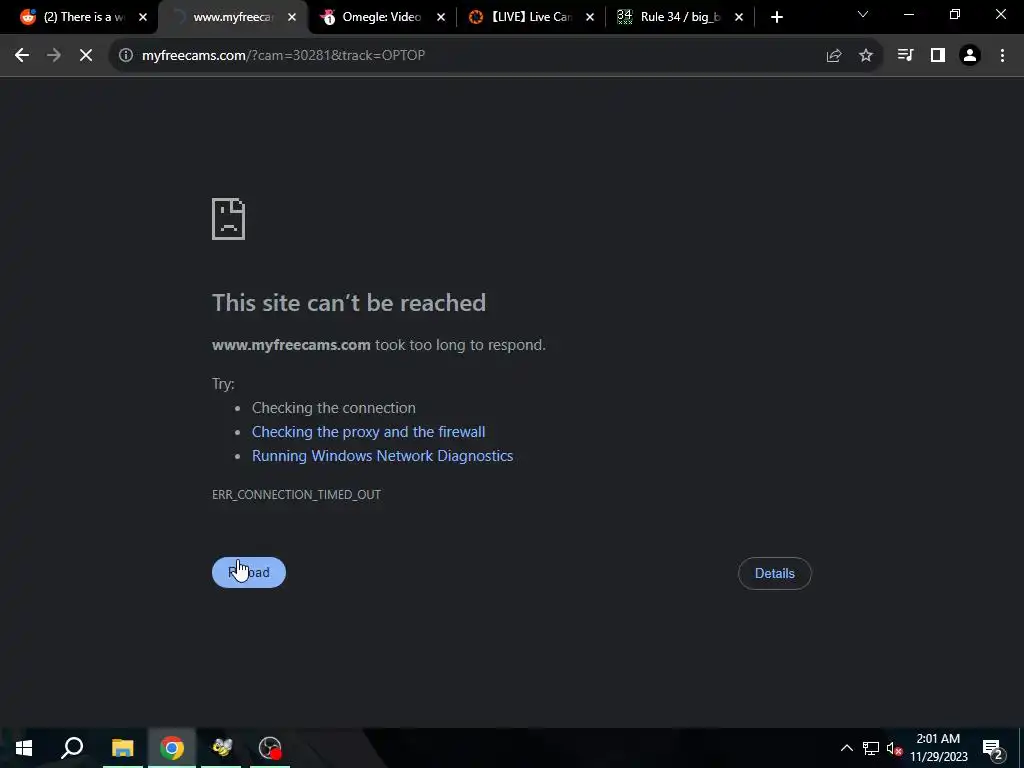
Task: Show hidden system tray icons
Action: click(846, 748)
